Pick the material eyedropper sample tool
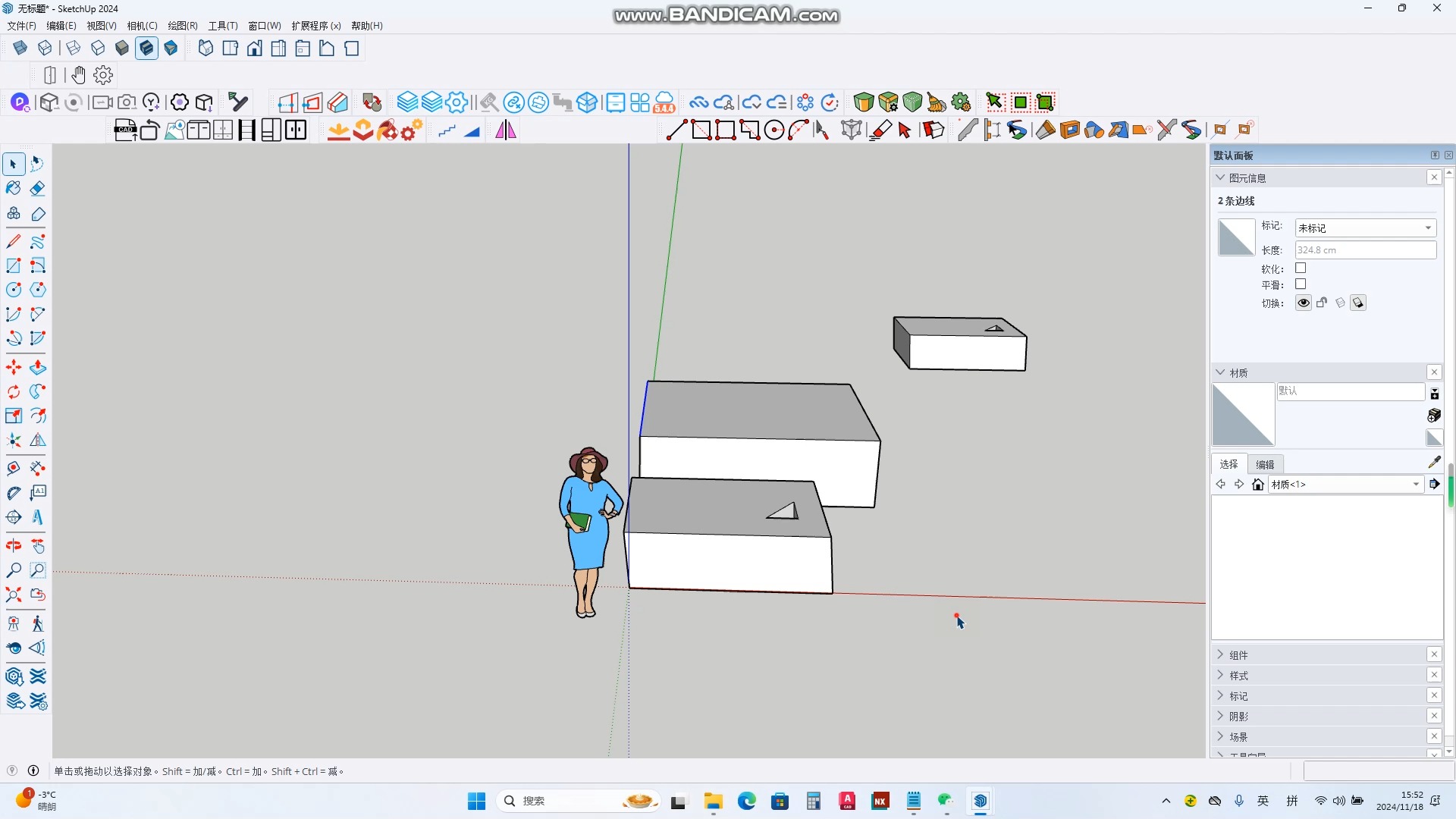The width and height of the screenshot is (1456, 819). tap(1434, 462)
